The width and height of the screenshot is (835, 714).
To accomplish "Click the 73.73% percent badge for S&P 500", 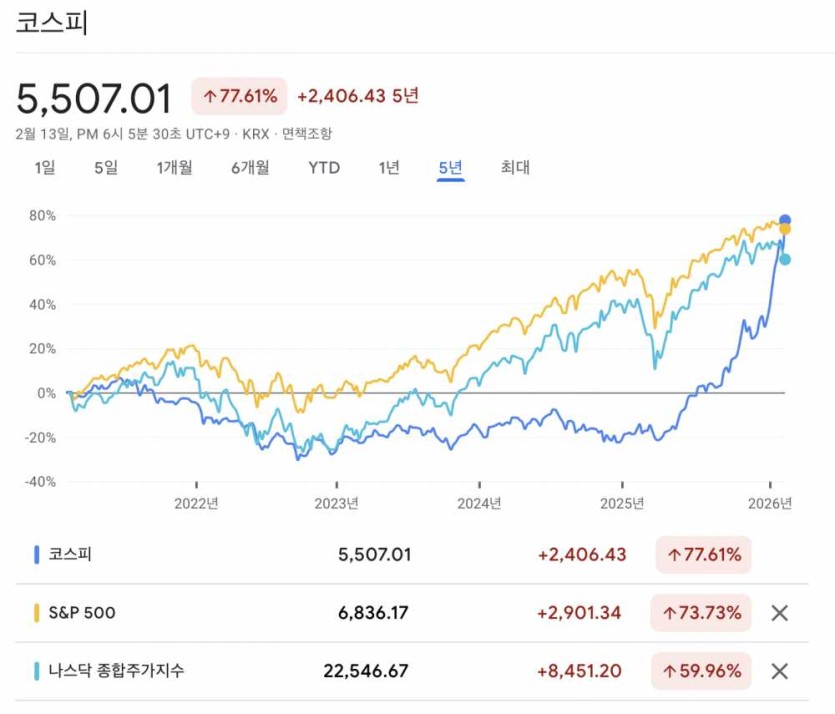I will pos(703,613).
